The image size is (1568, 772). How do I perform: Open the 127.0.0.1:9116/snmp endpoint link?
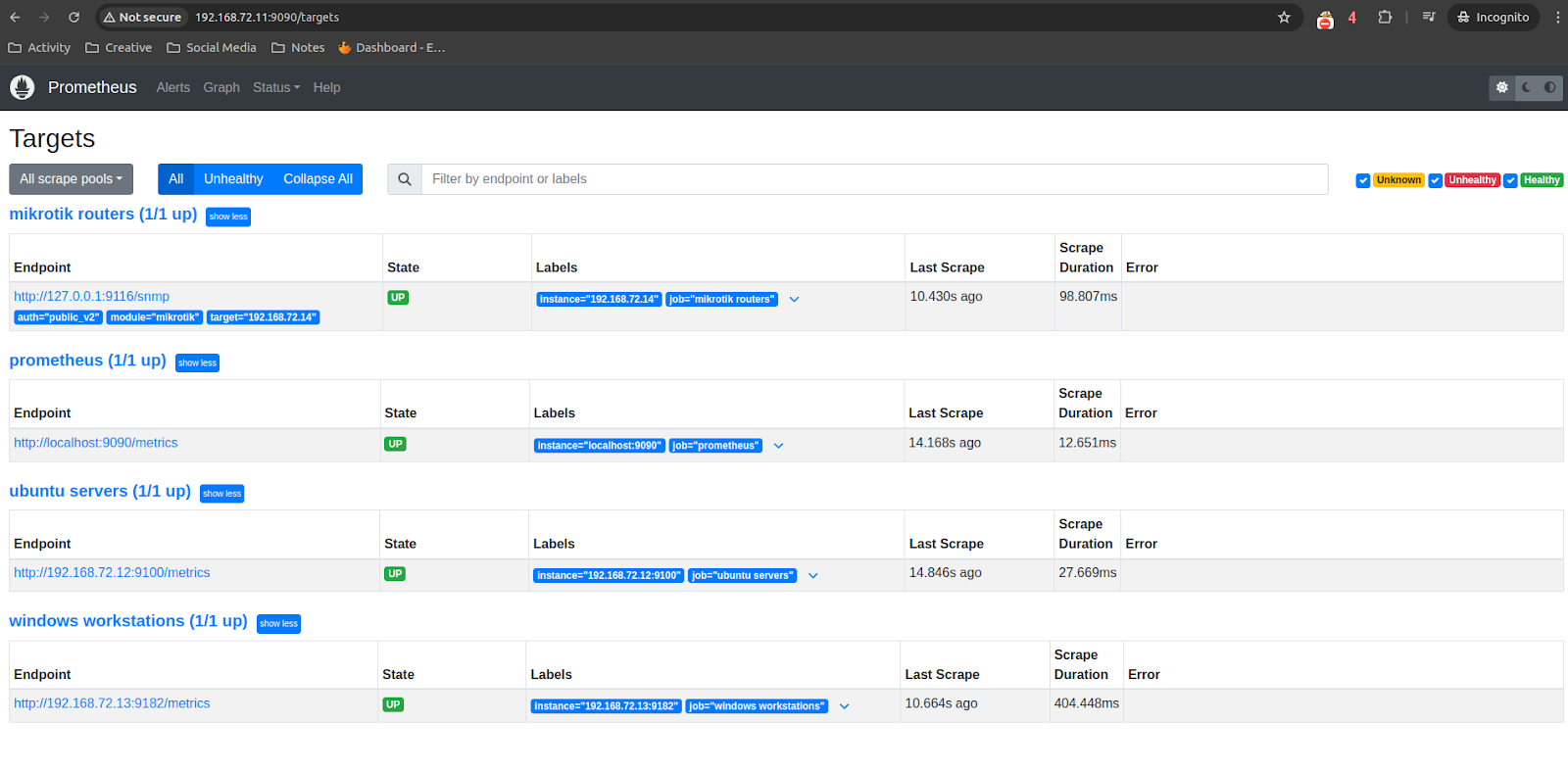[x=91, y=296]
